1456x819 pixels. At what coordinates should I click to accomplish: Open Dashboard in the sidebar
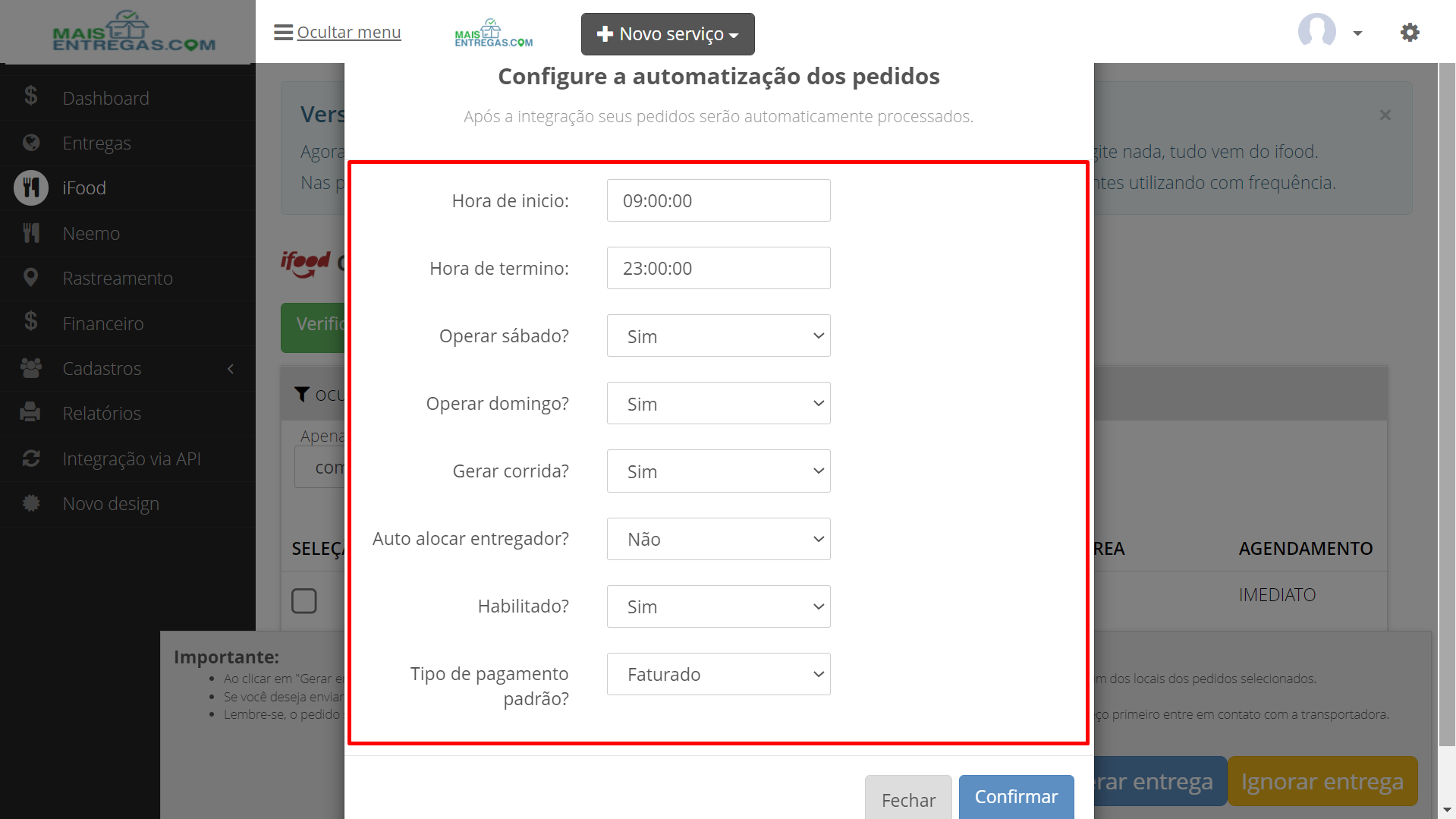127,98
